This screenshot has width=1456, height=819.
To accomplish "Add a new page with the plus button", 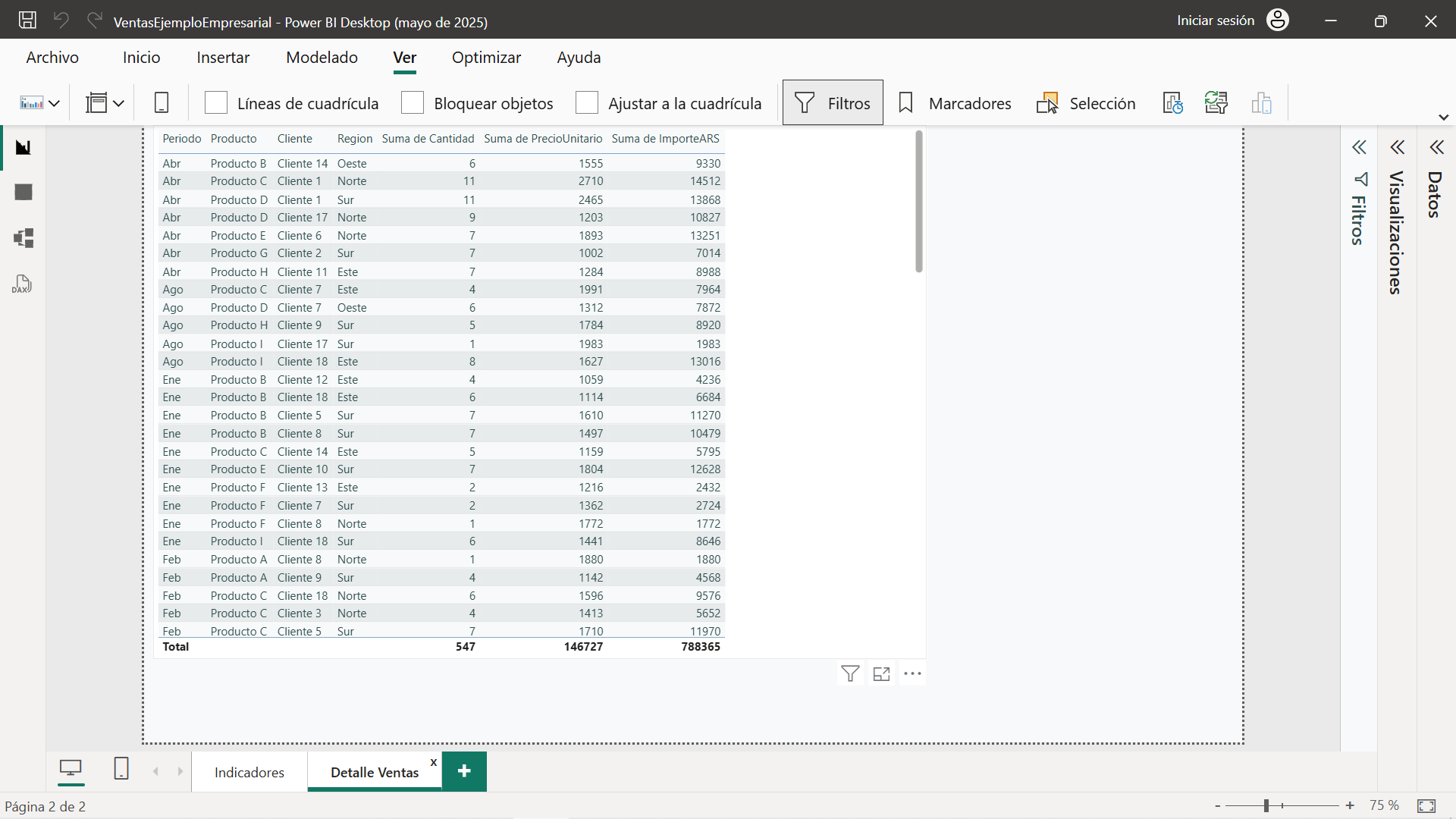I will click(x=465, y=771).
